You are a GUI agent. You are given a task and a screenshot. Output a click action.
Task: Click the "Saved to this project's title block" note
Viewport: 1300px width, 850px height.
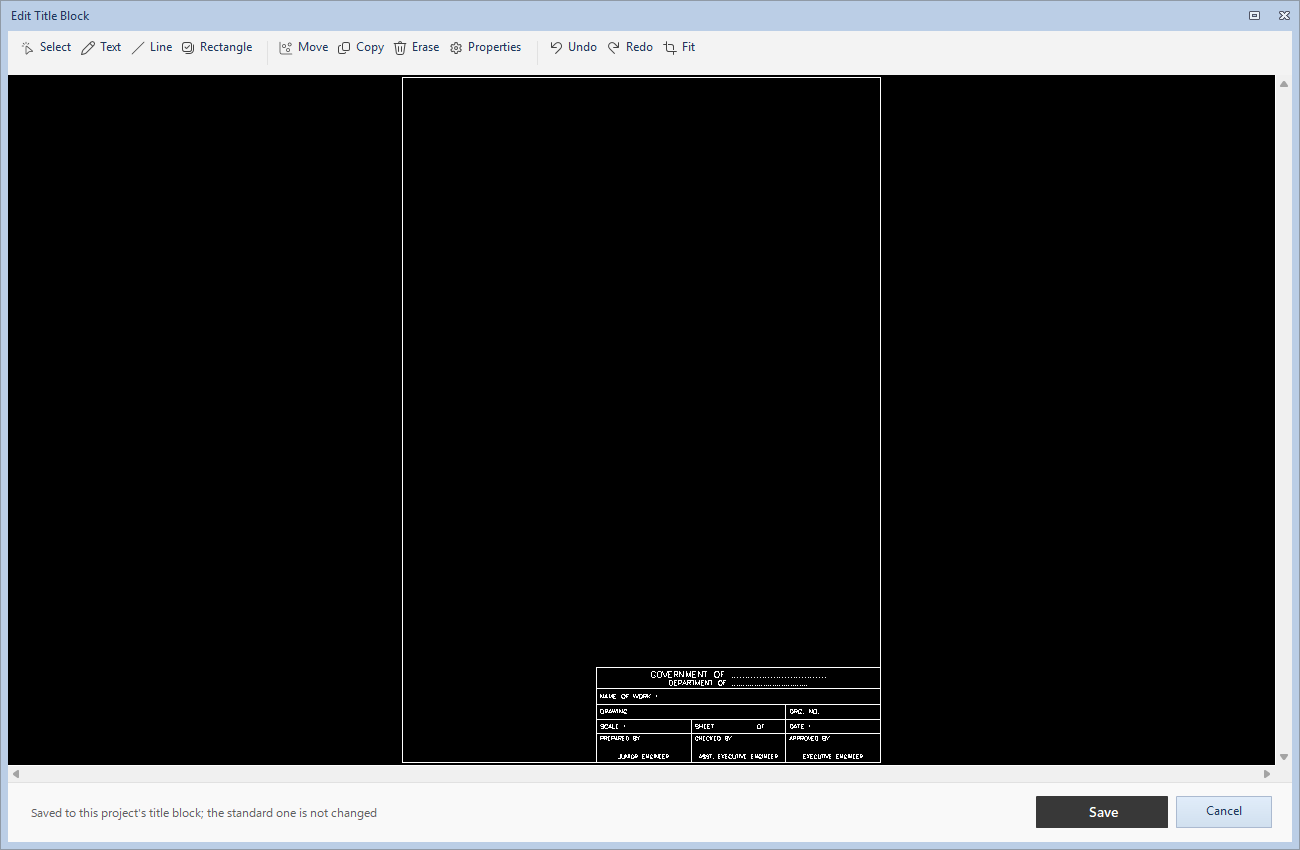[204, 813]
